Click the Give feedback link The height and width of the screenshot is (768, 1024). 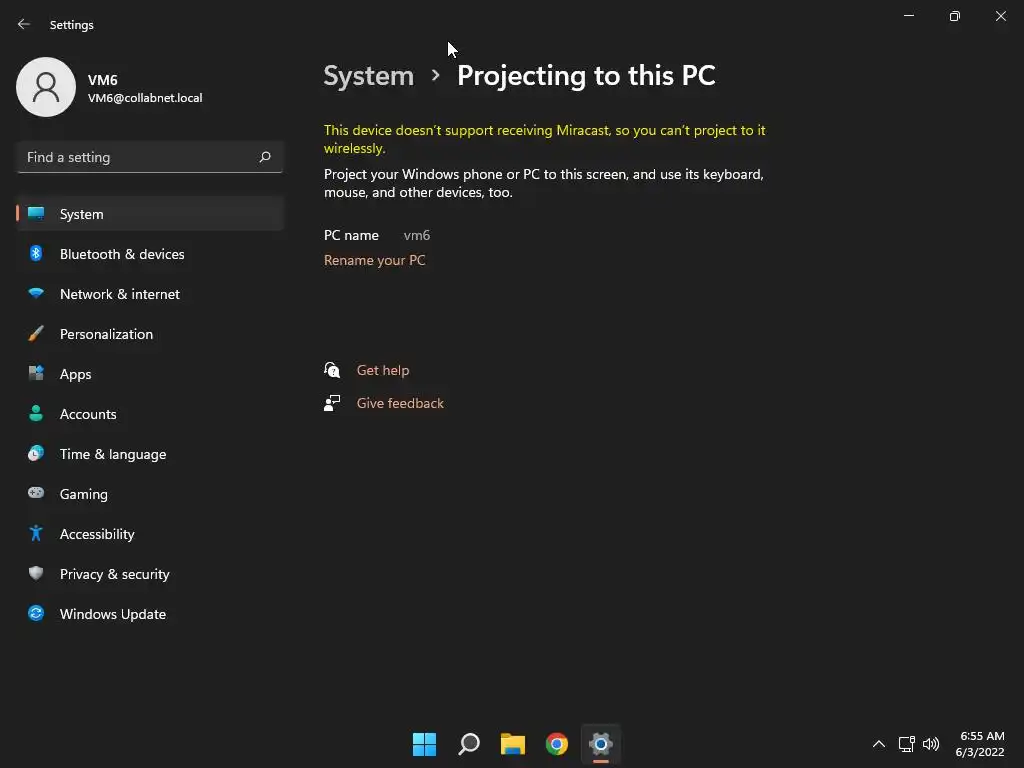point(400,403)
